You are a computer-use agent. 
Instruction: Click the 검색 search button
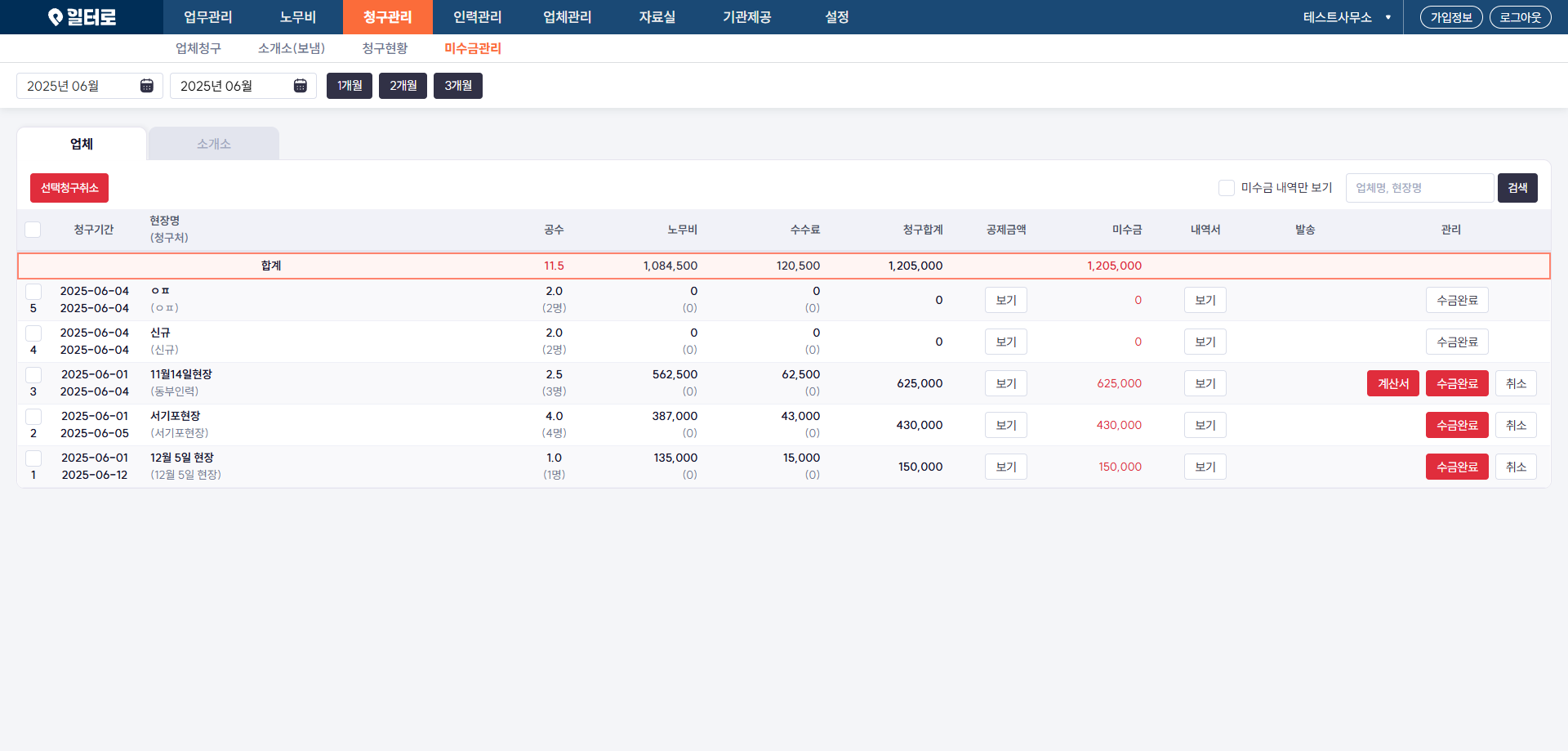point(1517,188)
